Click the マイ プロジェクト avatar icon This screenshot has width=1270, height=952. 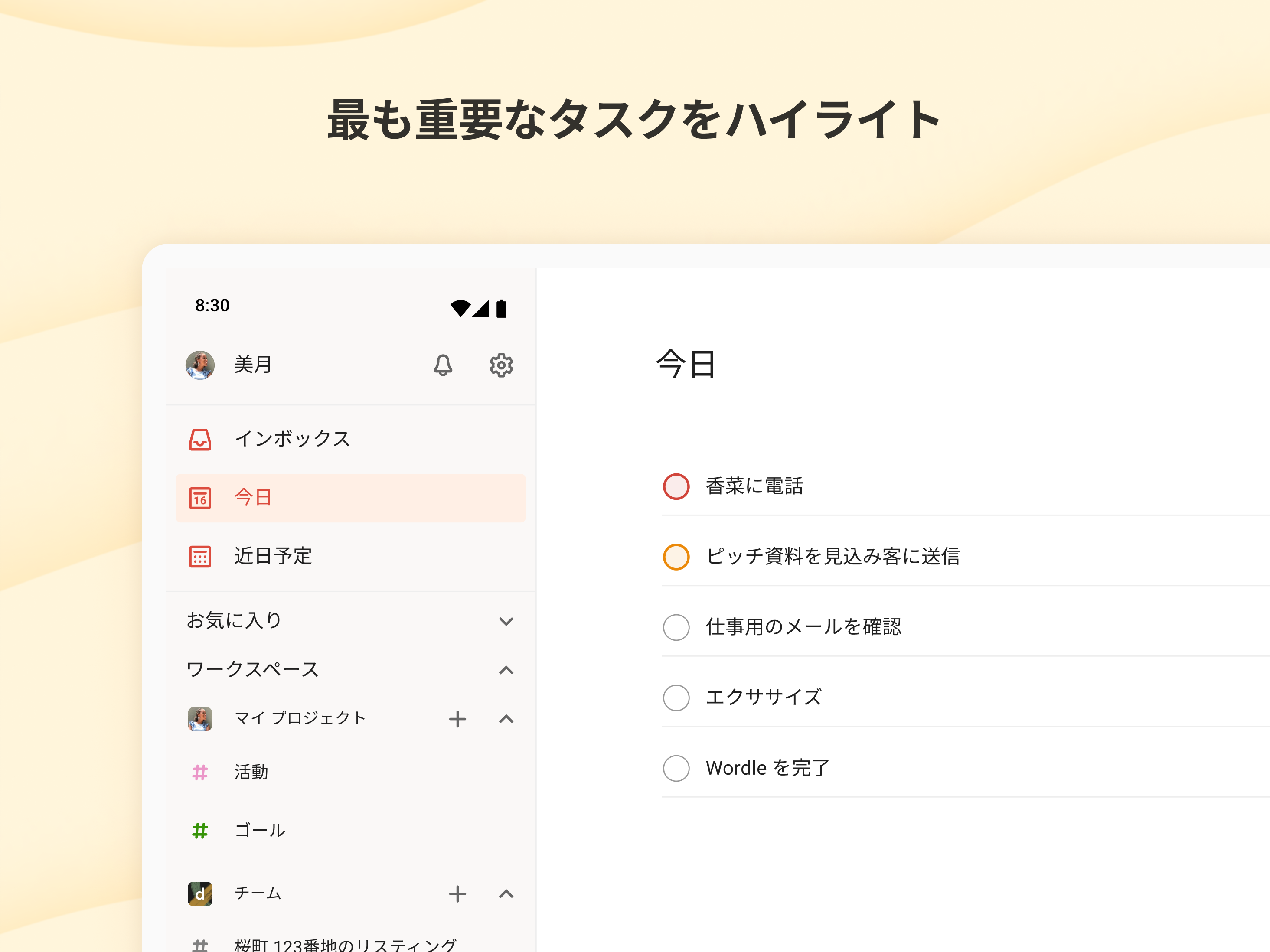tap(200, 719)
